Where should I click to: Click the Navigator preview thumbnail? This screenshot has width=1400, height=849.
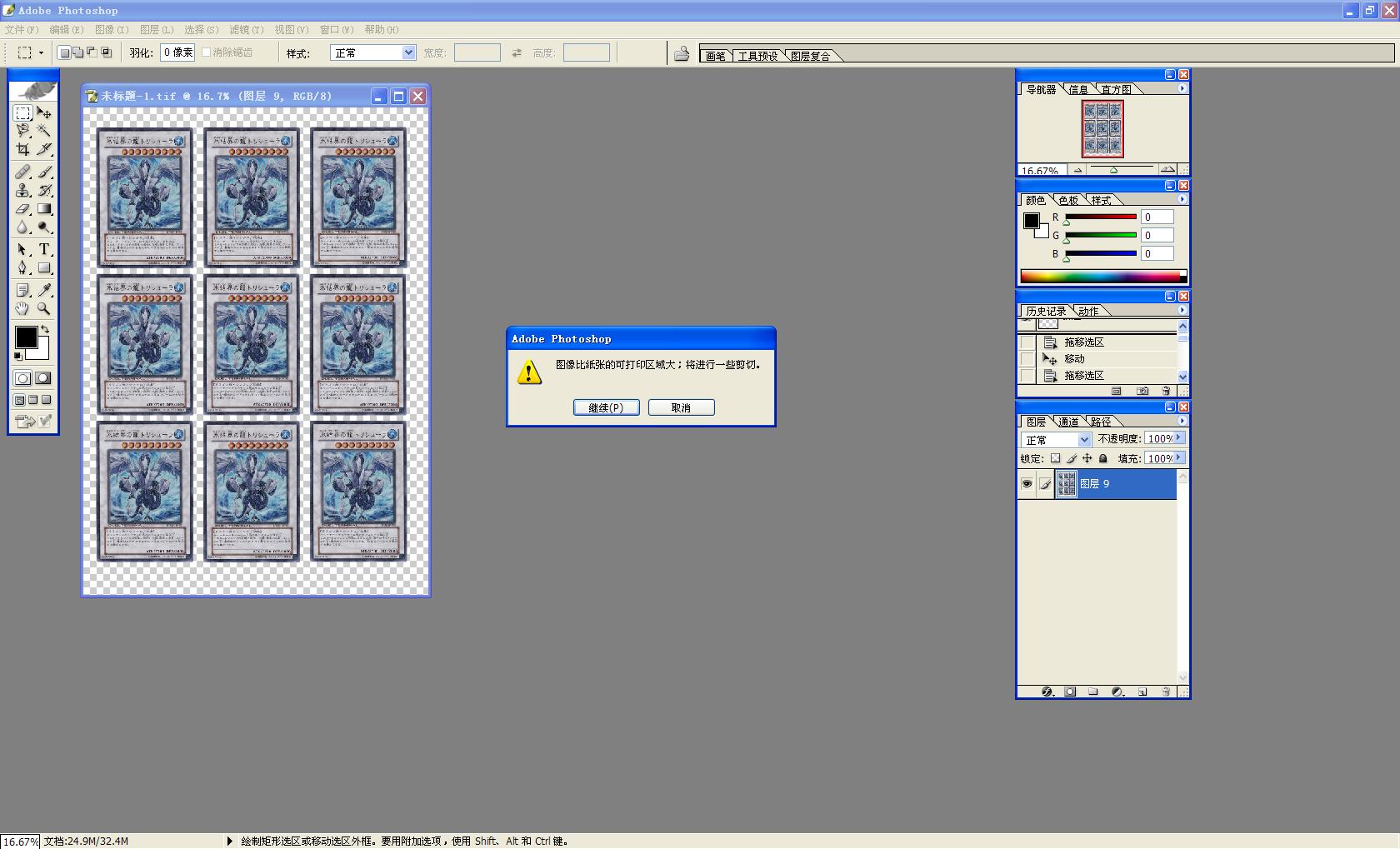coord(1102,129)
